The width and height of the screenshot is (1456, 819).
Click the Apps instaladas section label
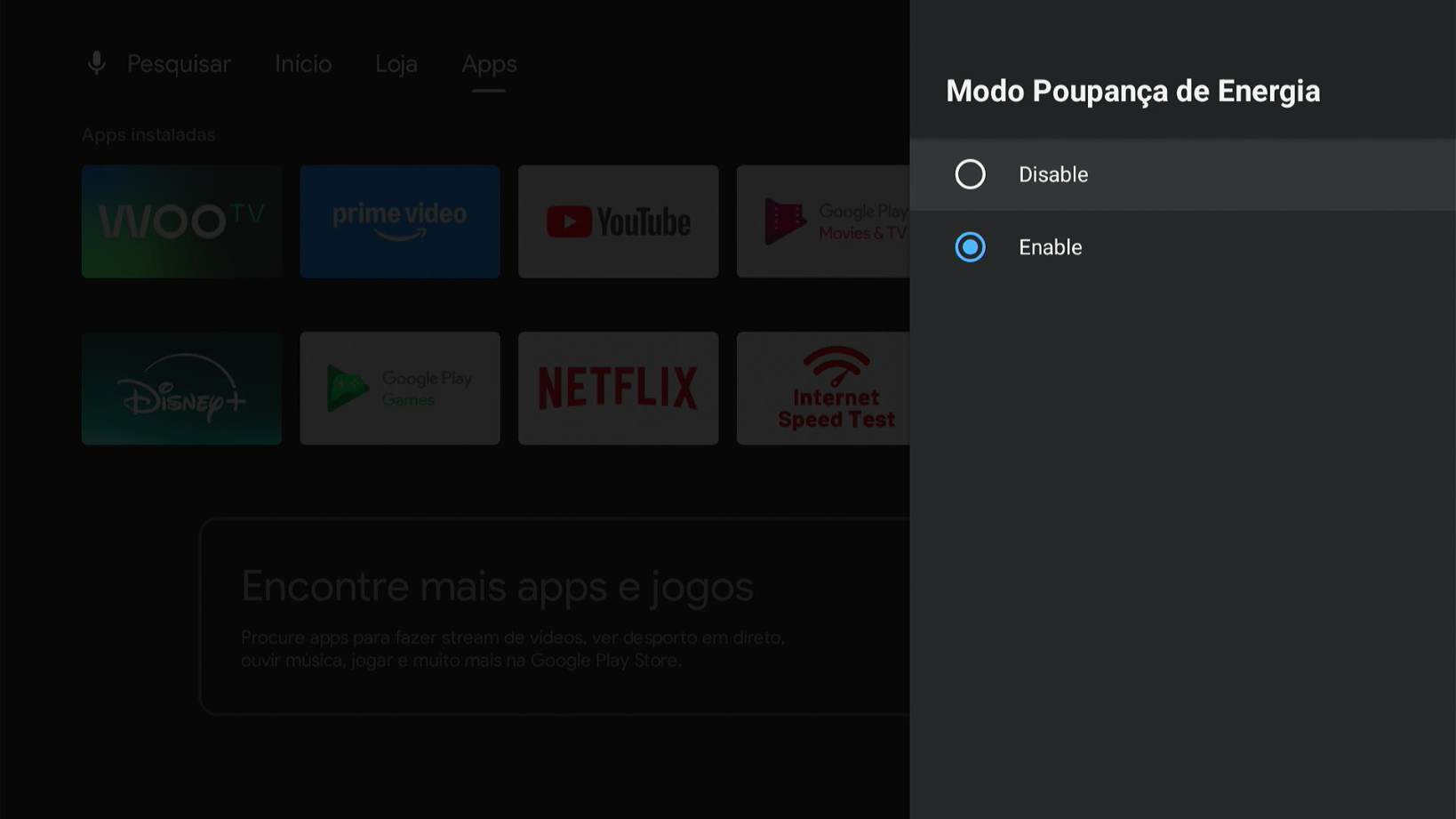148,134
